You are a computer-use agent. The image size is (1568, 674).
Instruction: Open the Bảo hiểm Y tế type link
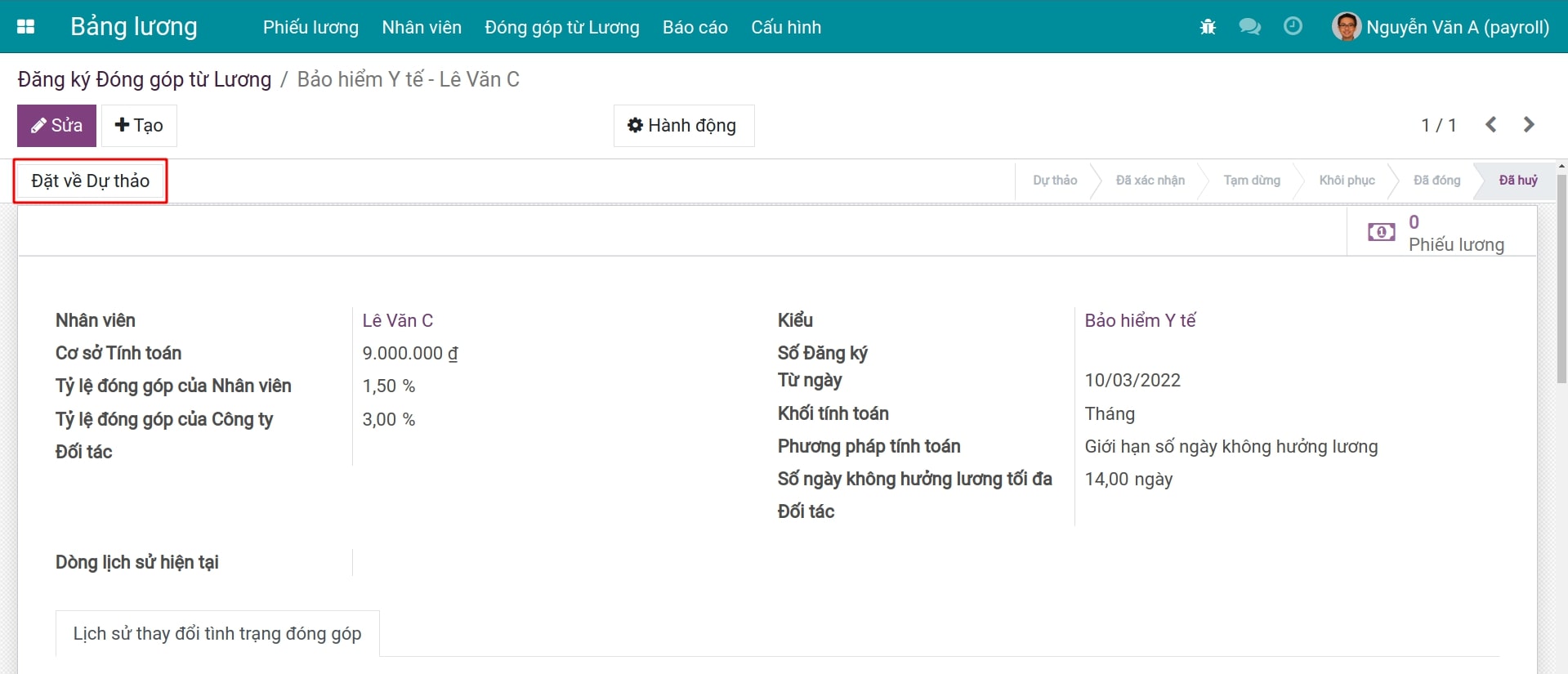click(x=1139, y=321)
